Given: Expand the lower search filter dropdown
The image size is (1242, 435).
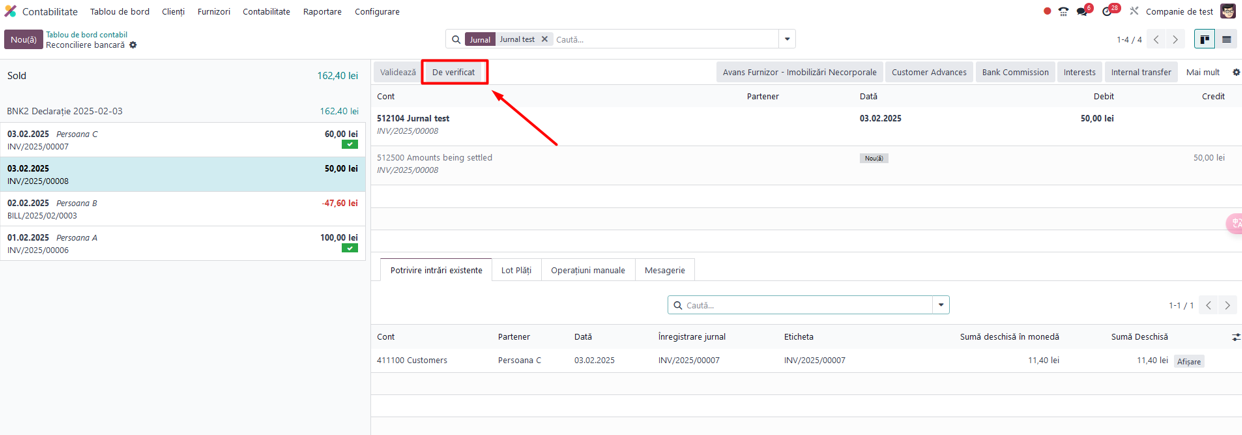Looking at the screenshot, I should (x=940, y=305).
